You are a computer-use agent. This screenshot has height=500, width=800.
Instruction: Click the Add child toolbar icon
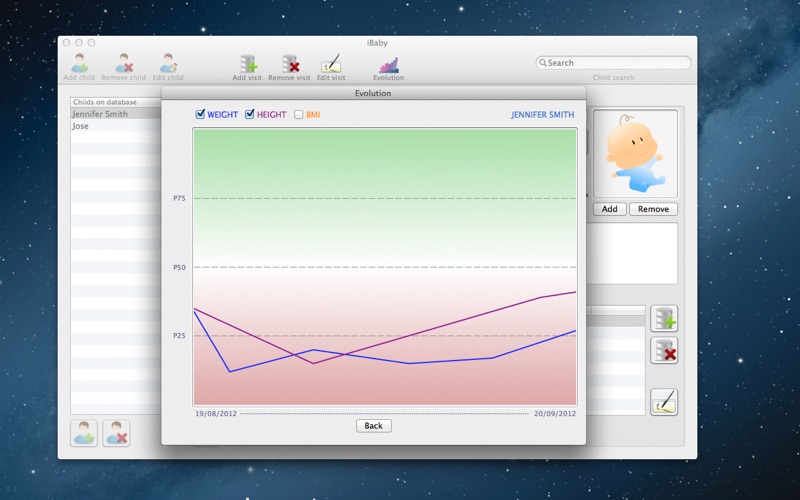click(x=79, y=63)
